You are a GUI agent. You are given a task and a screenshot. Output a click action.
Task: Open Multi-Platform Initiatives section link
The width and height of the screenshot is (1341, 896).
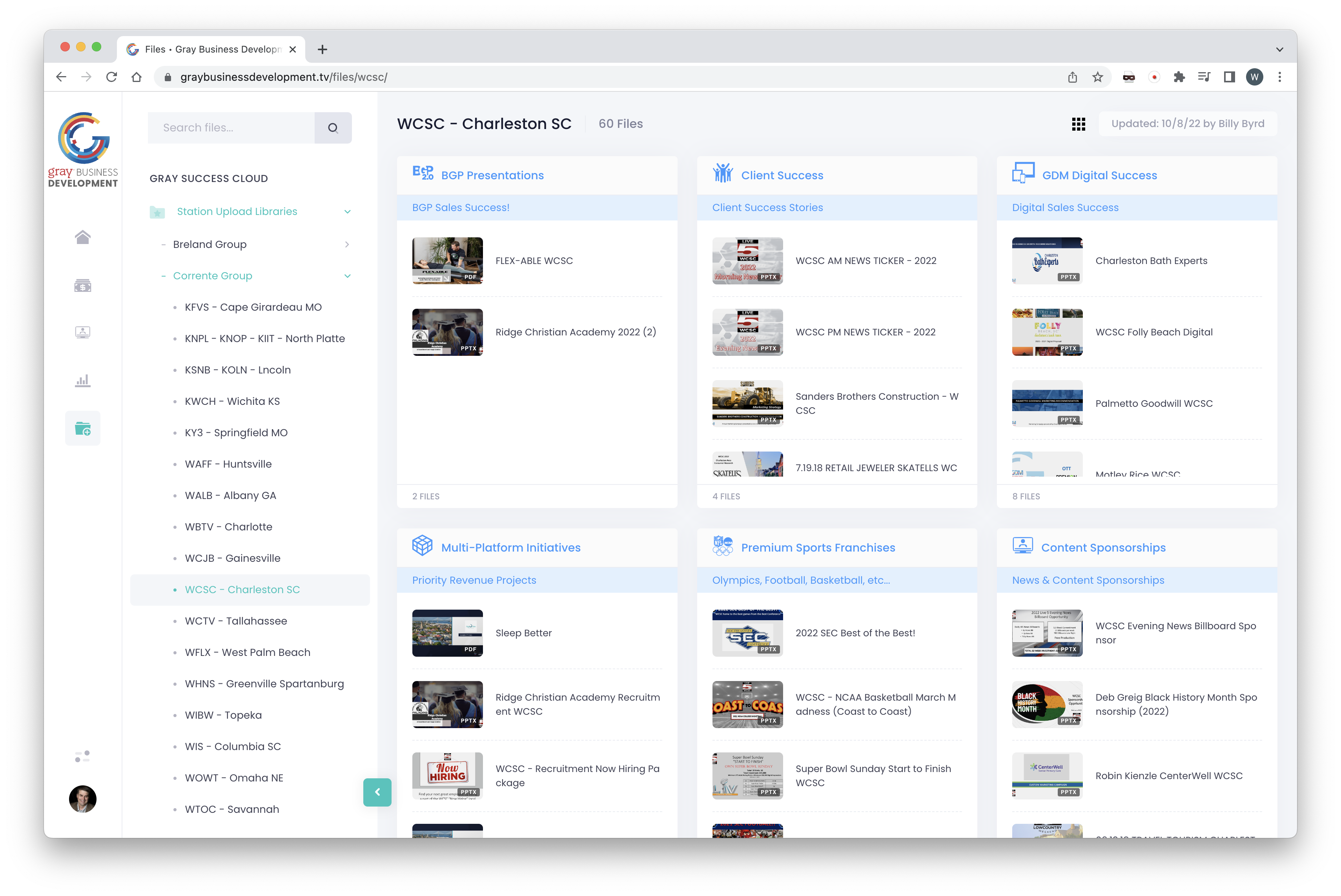tap(511, 547)
